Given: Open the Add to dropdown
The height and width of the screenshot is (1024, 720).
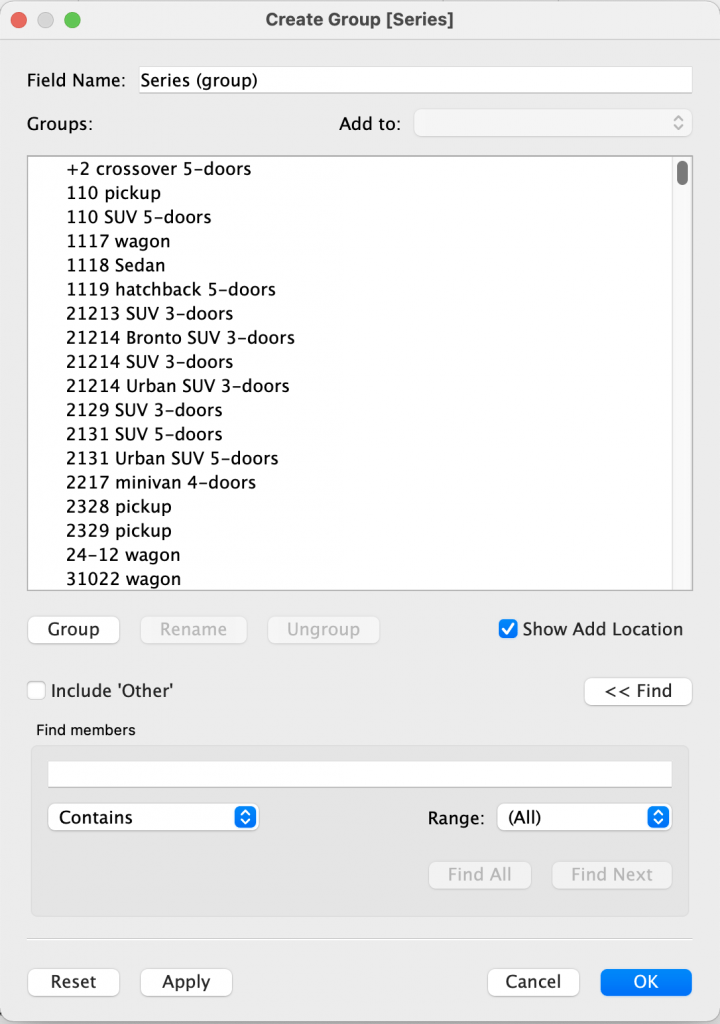Looking at the screenshot, I should (552, 123).
